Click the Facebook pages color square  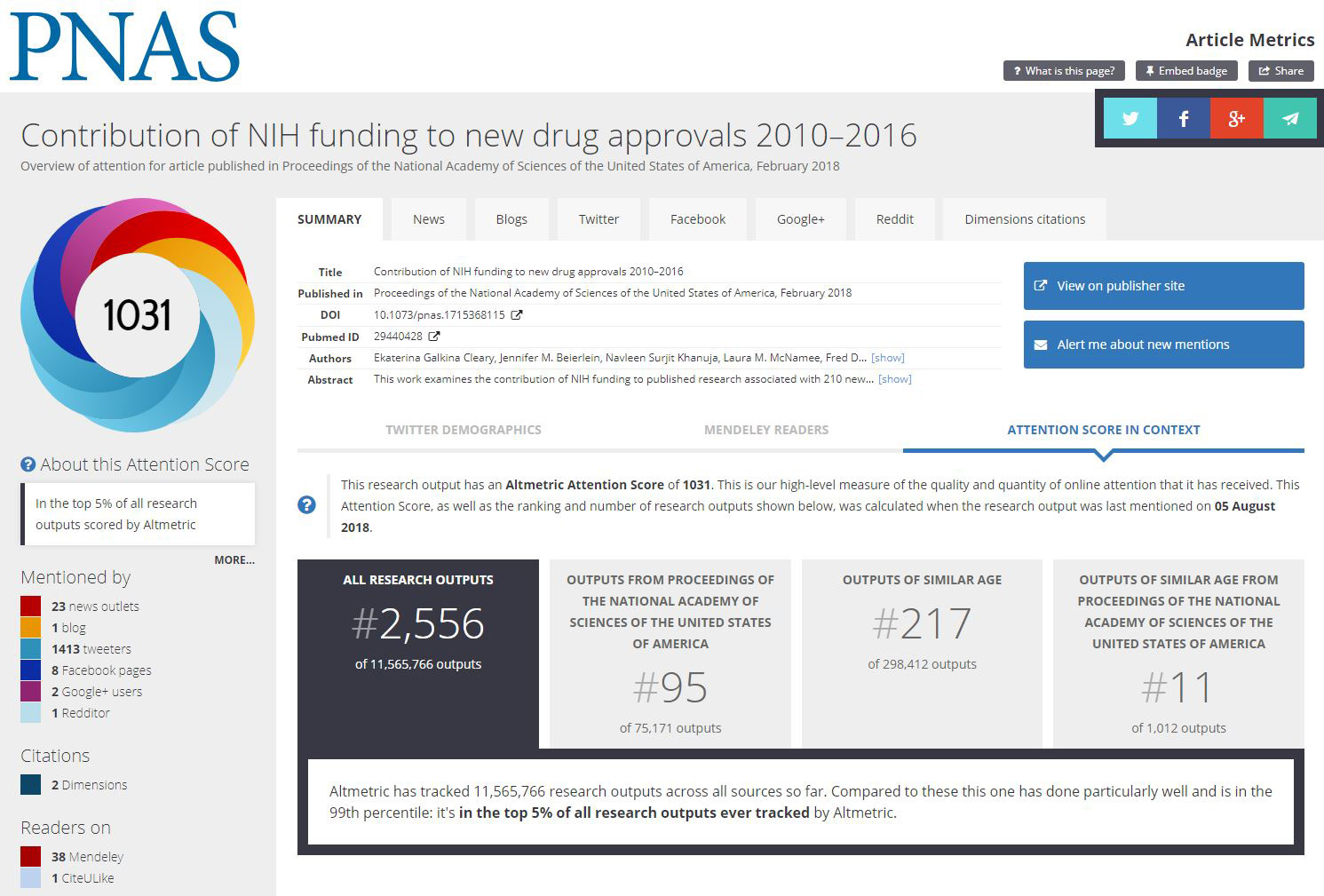pyautogui.click(x=31, y=670)
